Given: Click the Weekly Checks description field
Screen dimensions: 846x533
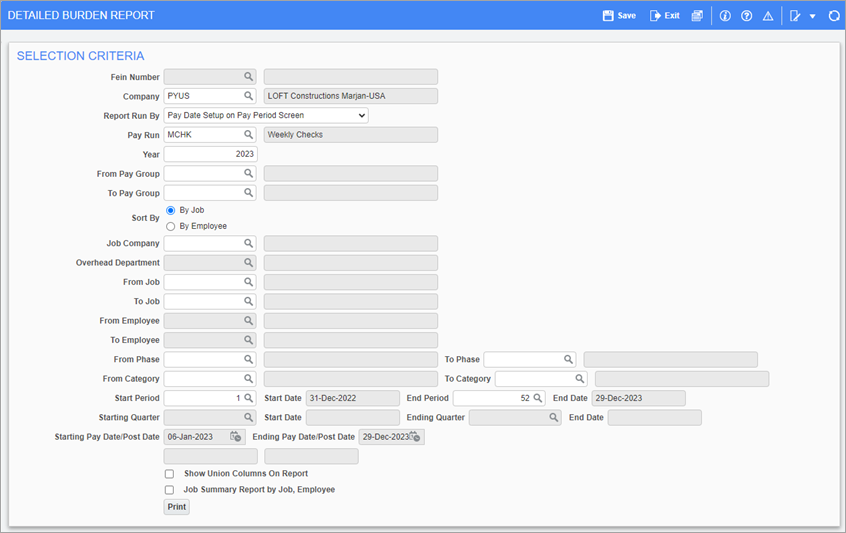Looking at the screenshot, I should pyautogui.click(x=351, y=134).
